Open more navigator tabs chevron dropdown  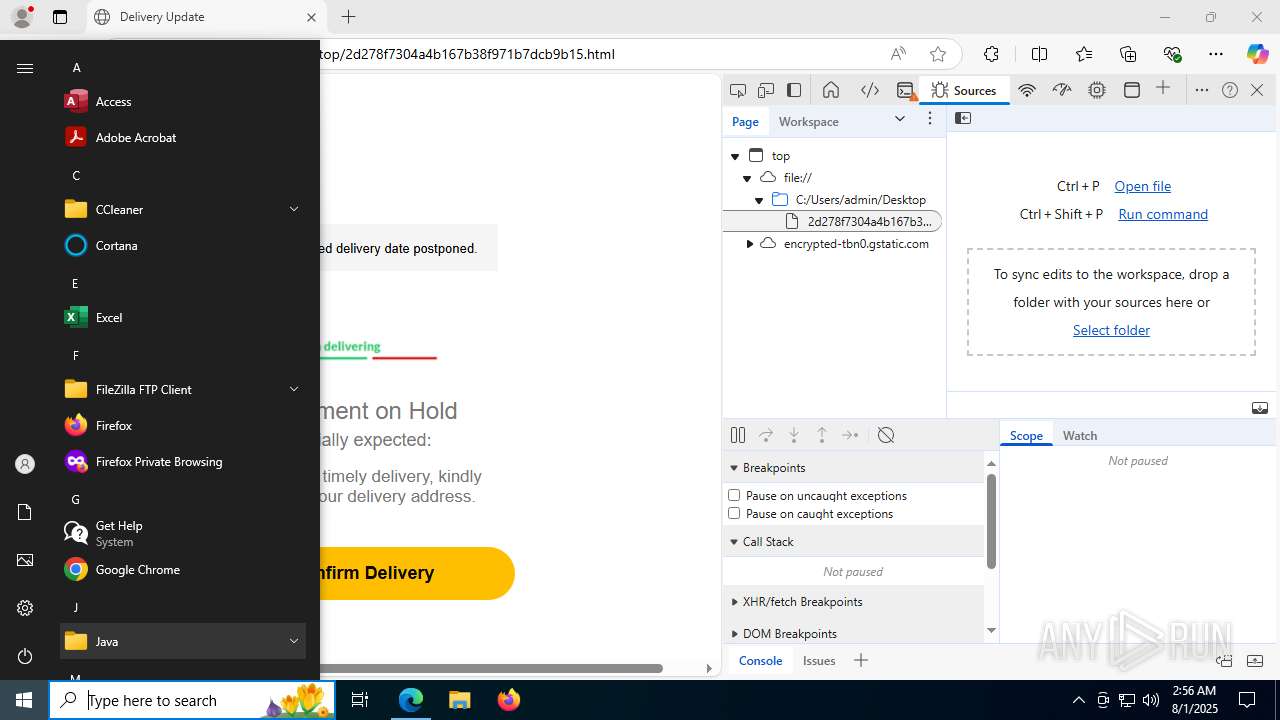point(900,119)
